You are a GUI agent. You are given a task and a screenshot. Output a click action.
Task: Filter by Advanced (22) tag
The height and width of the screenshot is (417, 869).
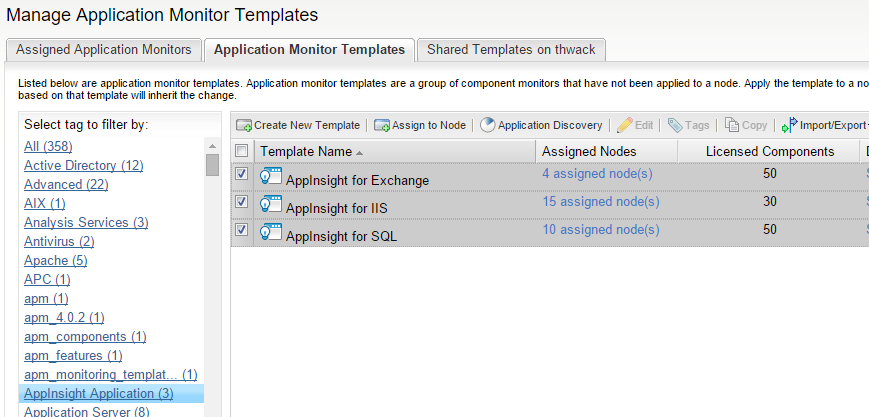(x=66, y=184)
